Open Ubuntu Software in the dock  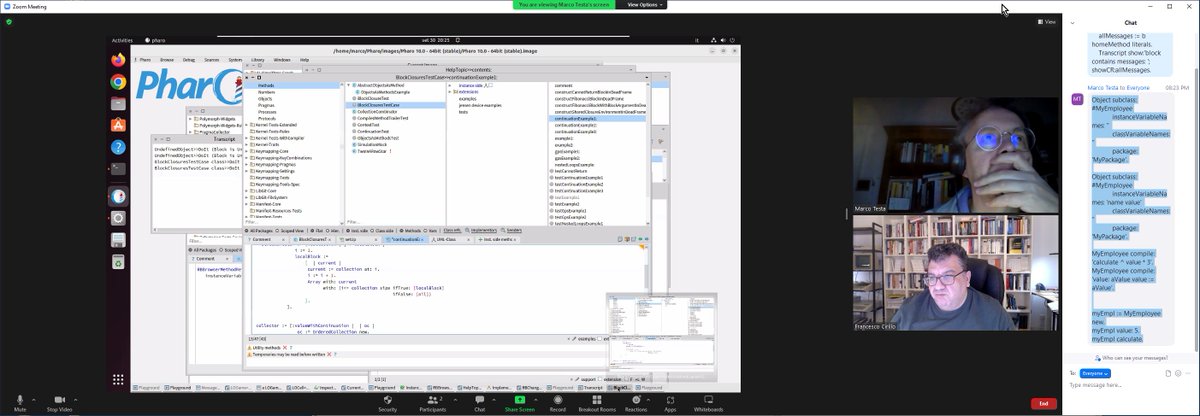tap(118, 126)
